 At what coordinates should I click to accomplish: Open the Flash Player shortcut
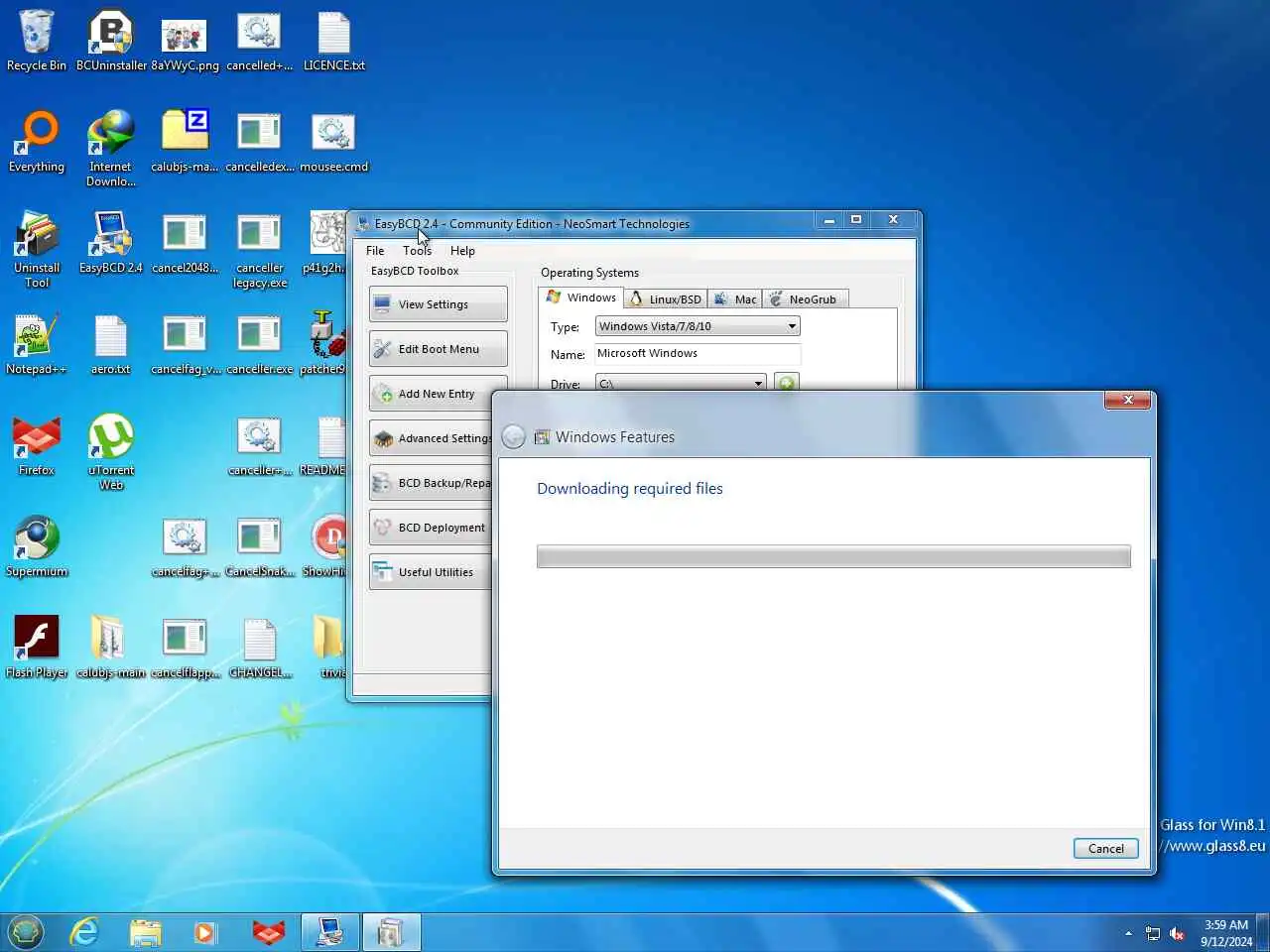tap(37, 648)
